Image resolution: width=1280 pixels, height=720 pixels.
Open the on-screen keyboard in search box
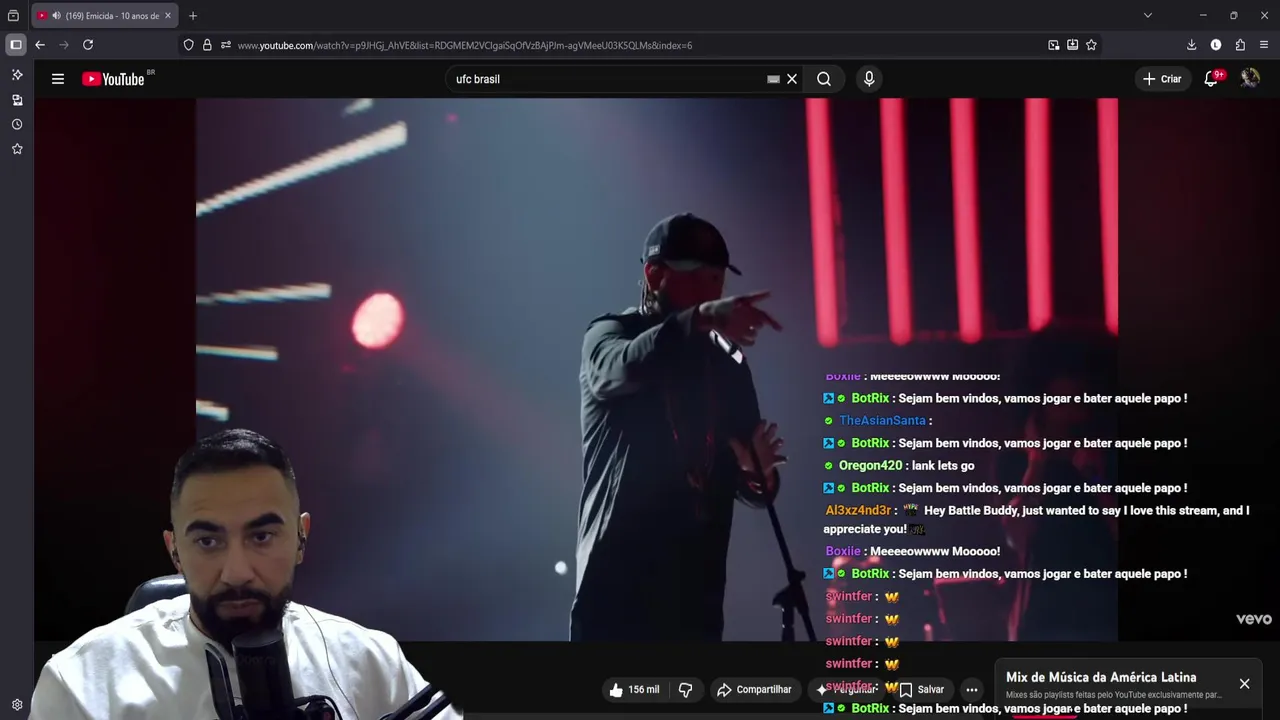pyautogui.click(x=773, y=79)
